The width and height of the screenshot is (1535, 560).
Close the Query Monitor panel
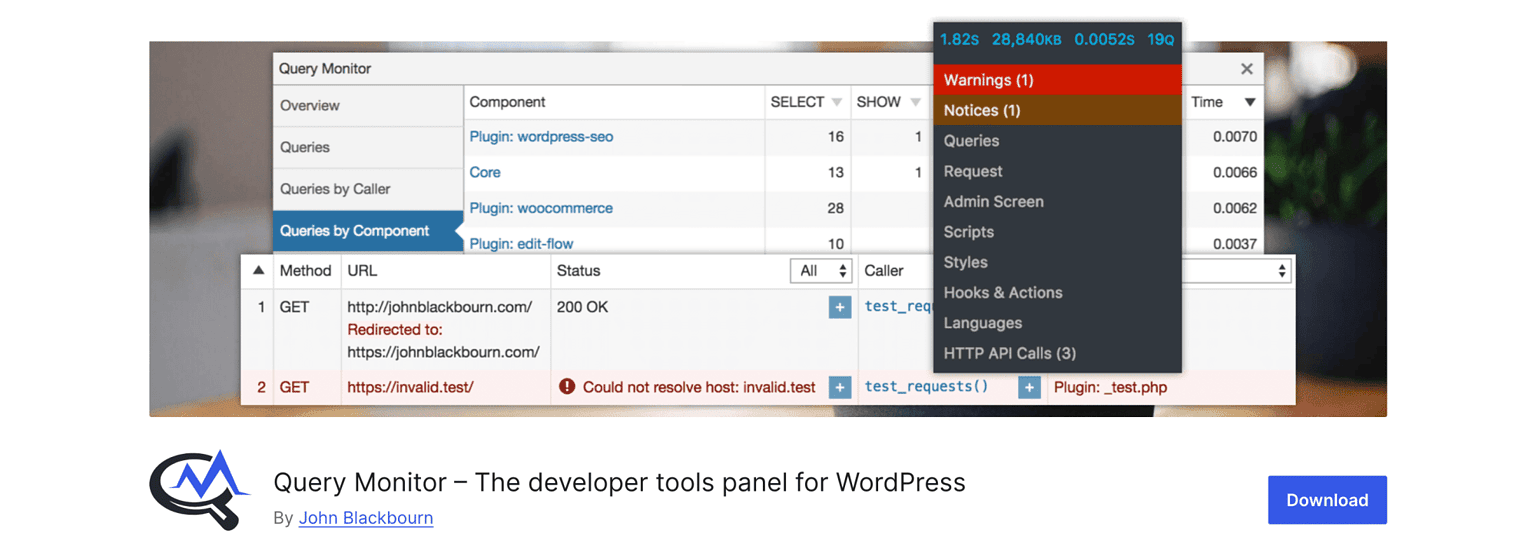coord(1246,69)
